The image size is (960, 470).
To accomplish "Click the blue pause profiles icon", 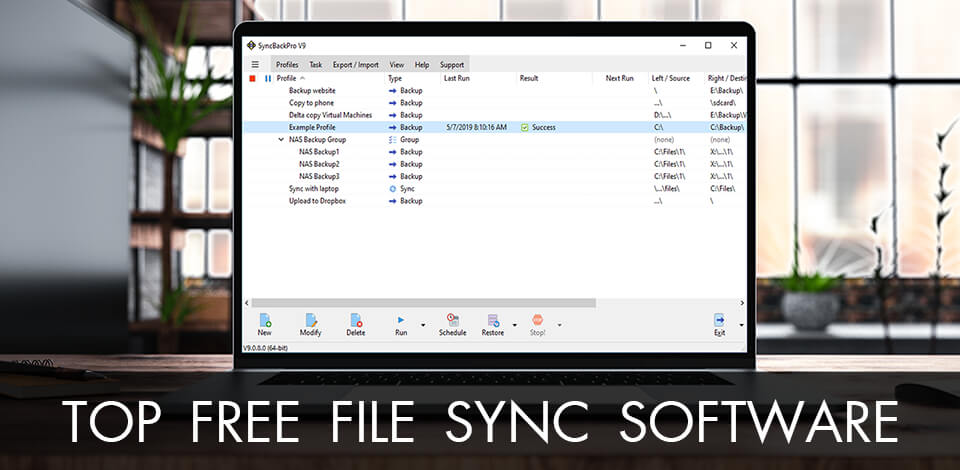I will pyautogui.click(x=268, y=78).
